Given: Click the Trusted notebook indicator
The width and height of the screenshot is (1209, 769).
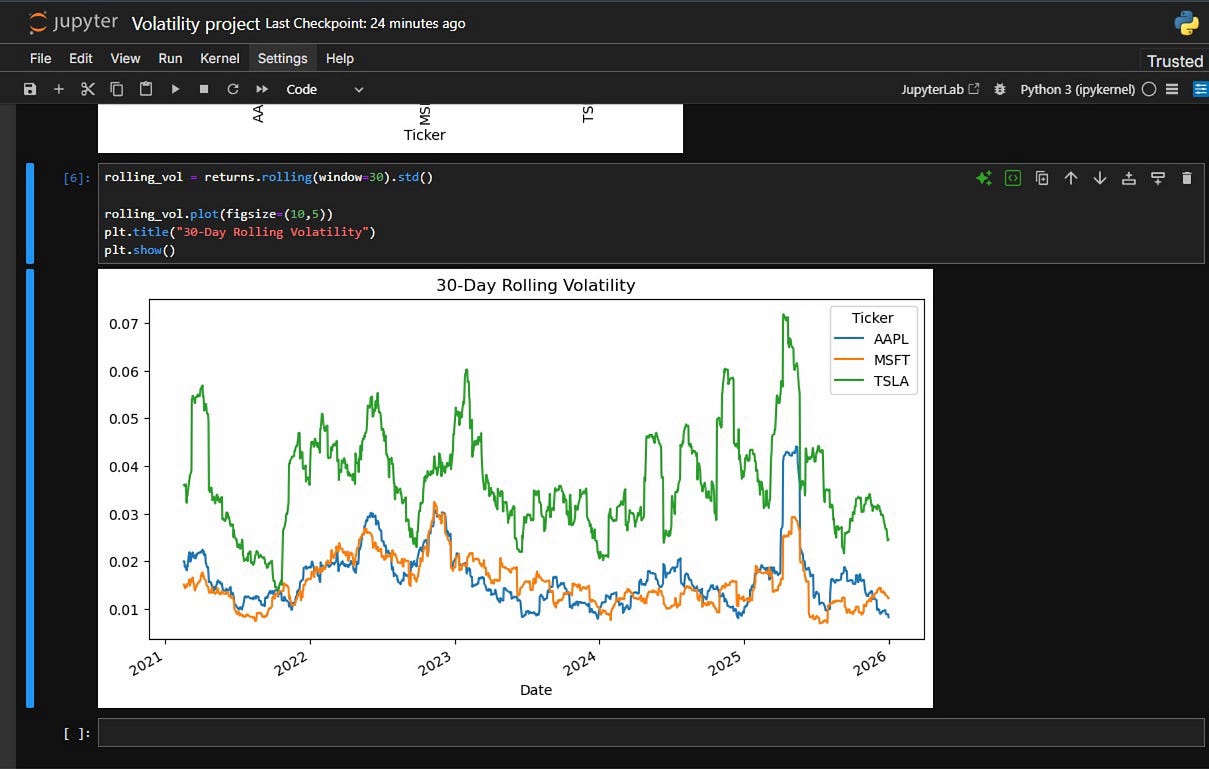Looking at the screenshot, I should 1174,61.
